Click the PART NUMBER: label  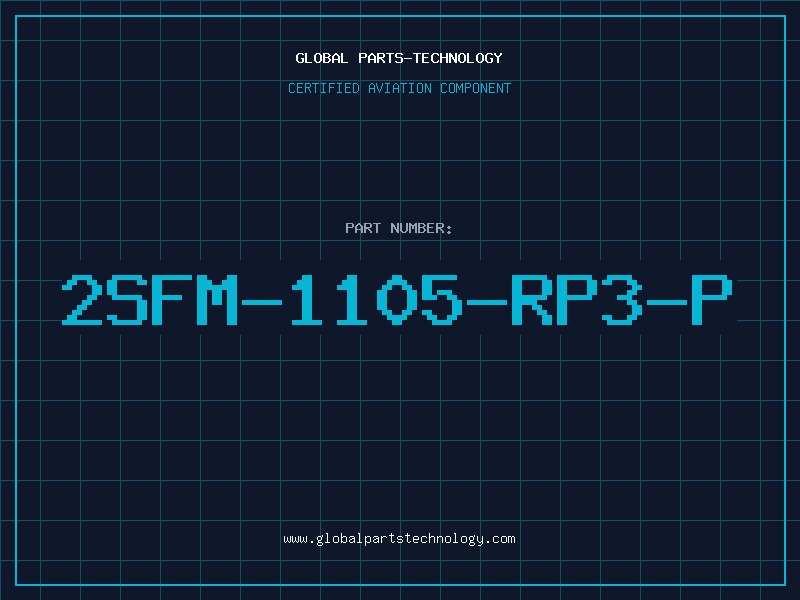click(x=398, y=228)
